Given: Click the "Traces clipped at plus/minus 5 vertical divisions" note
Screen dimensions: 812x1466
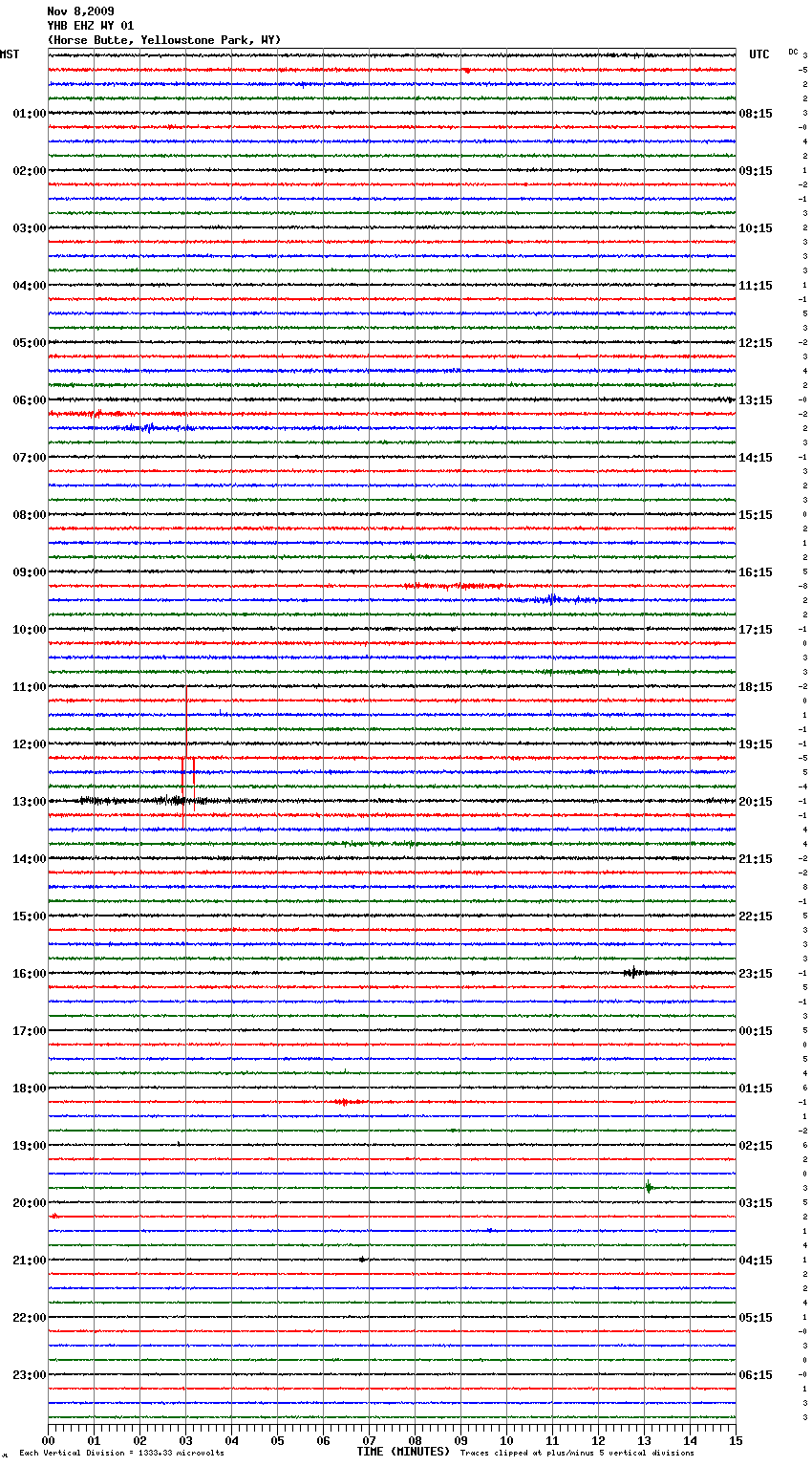Looking at the screenshot, I should click(x=577, y=1453).
